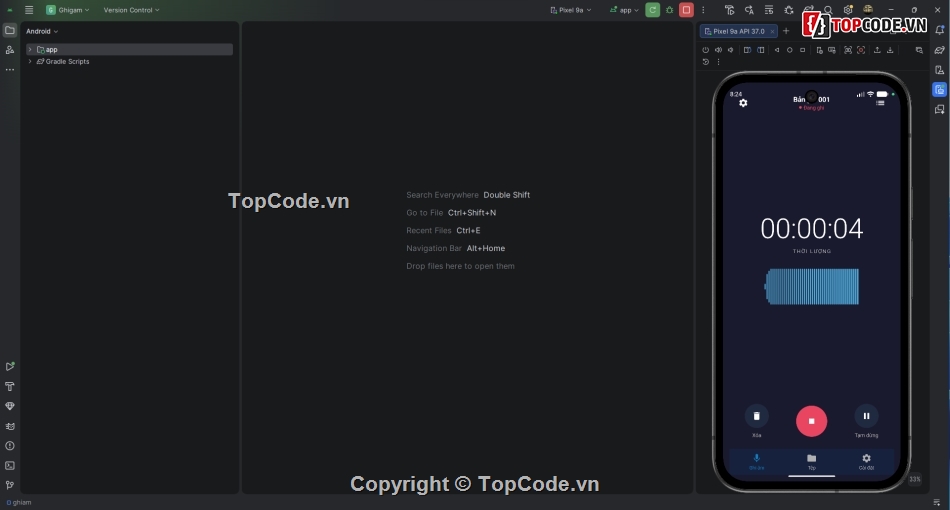Start emulator screen recording
950x510 pixels.
[861, 50]
